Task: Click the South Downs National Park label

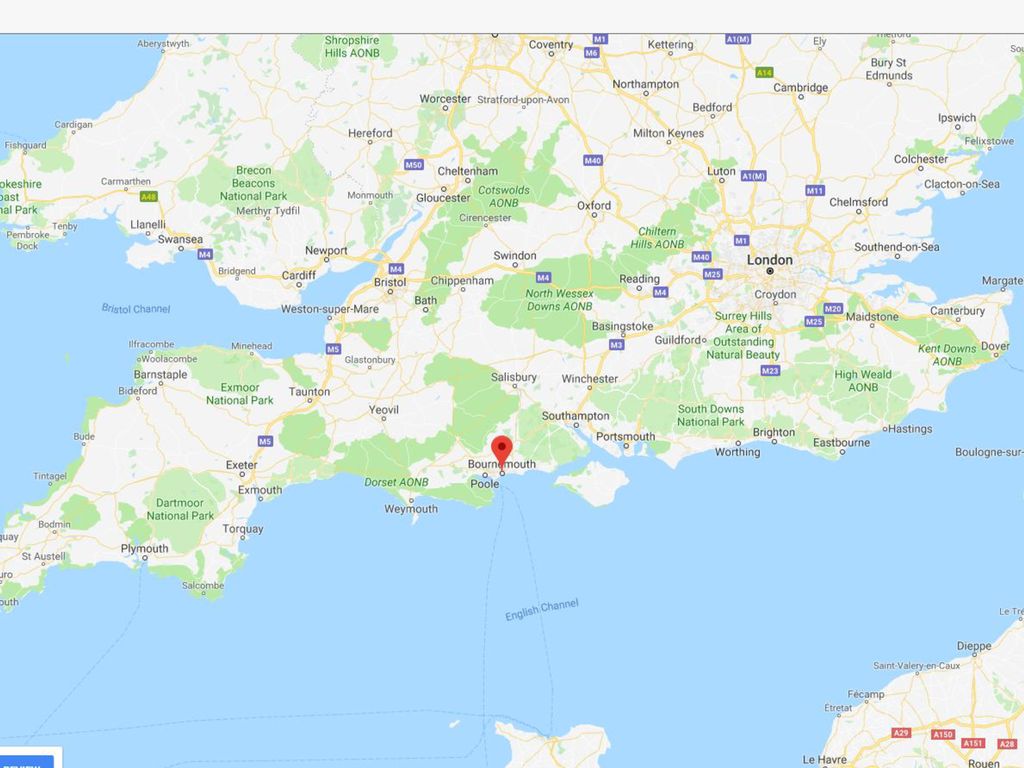Action: [711, 415]
